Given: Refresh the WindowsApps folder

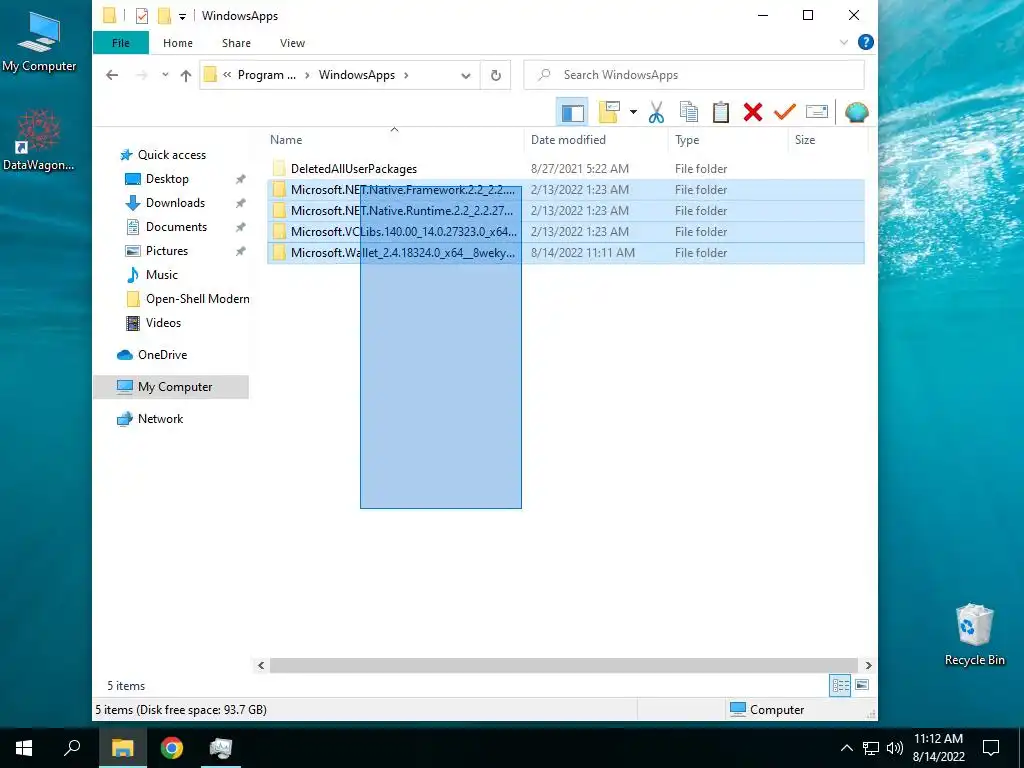Looking at the screenshot, I should (496, 76).
